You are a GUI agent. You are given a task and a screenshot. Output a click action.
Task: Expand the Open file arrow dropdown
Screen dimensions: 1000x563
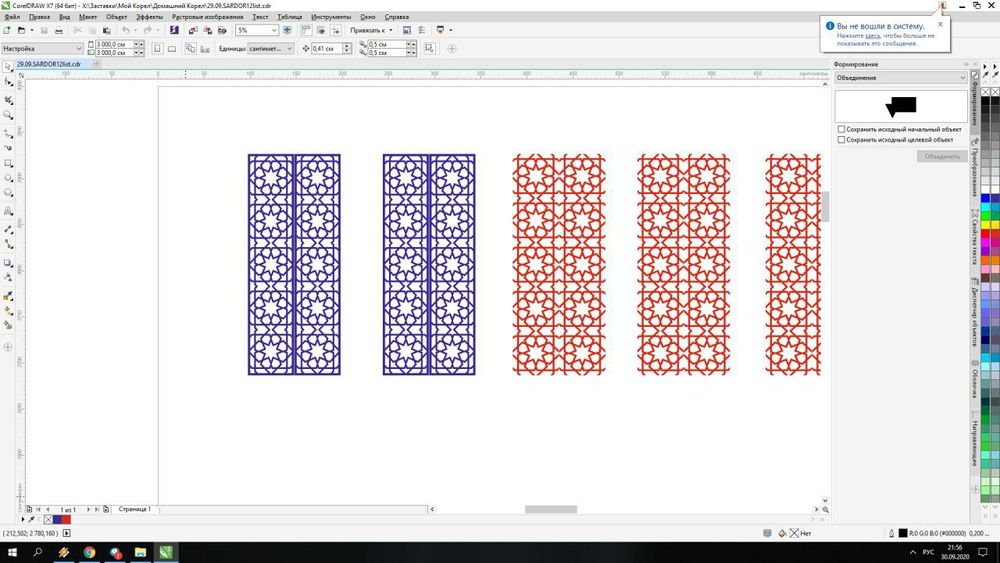pos(32,30)
